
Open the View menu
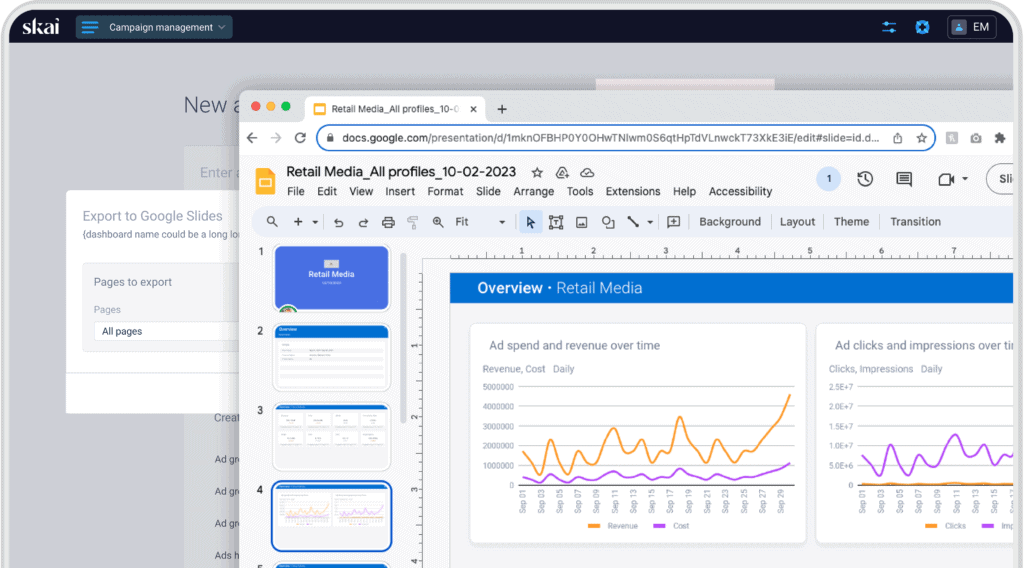(361, 191)
